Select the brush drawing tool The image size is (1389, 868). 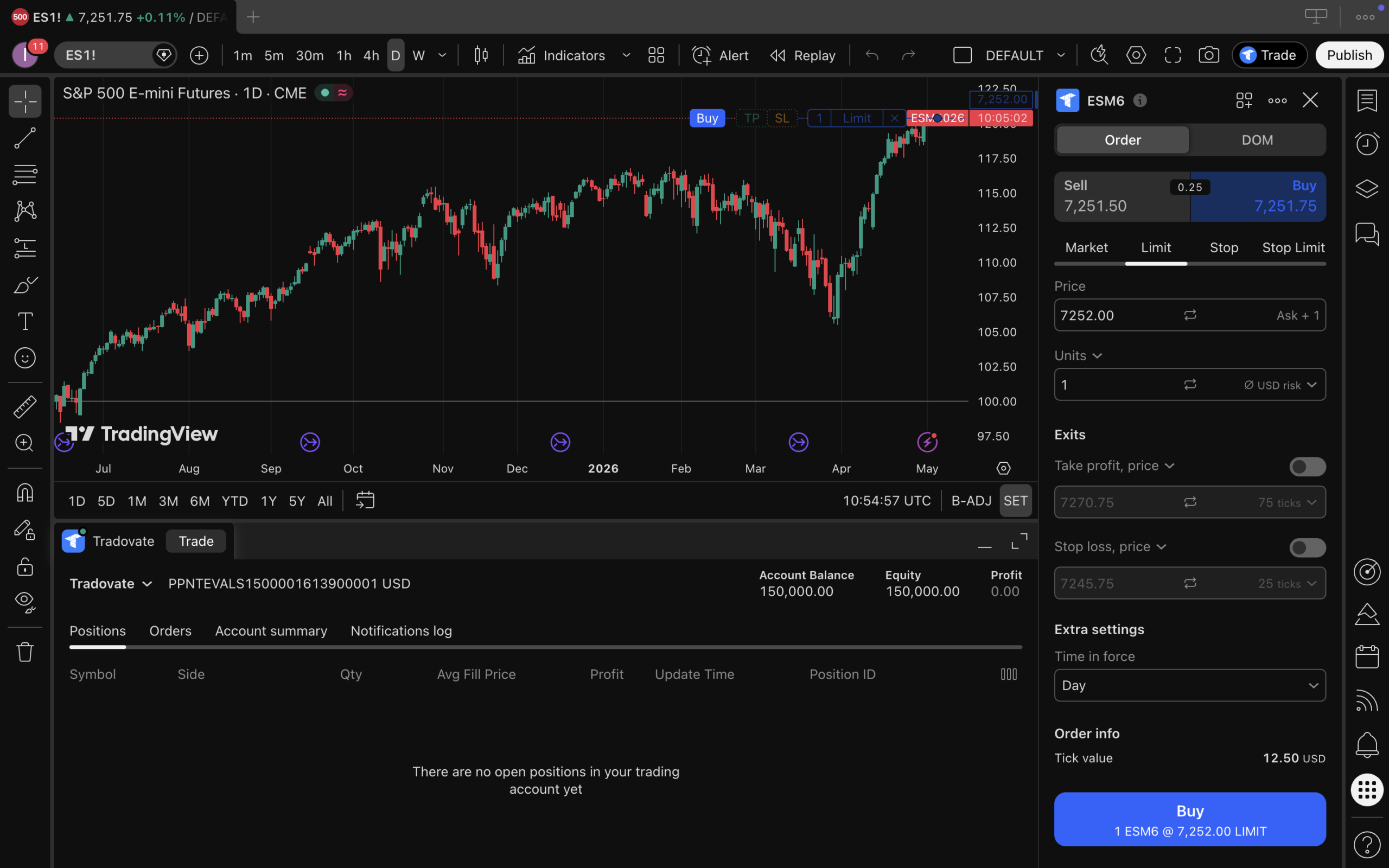[x=24, y=285]
